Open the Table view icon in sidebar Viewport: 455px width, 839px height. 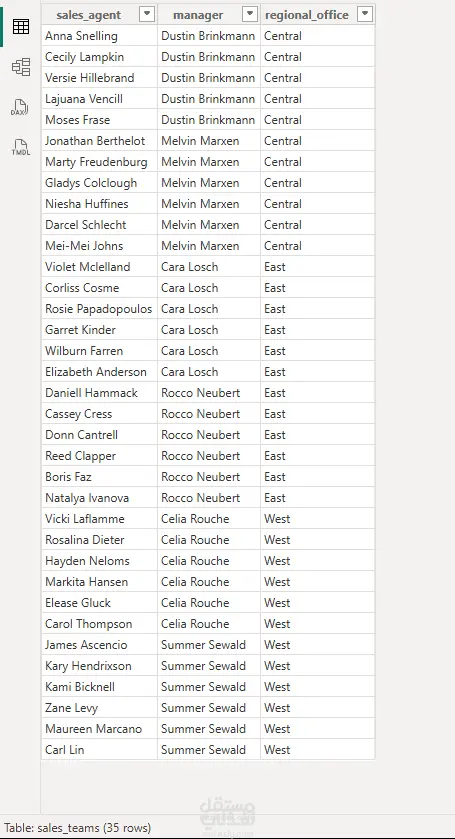(21, 26)
